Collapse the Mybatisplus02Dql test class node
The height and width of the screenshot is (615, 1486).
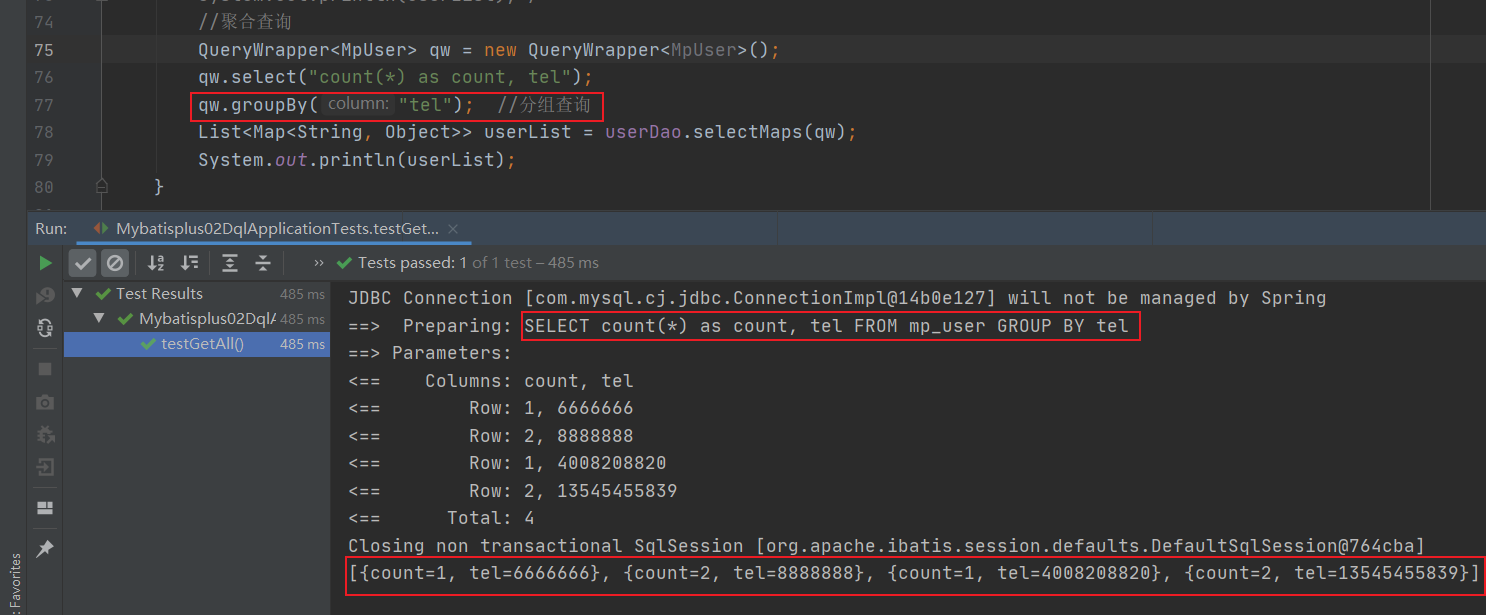pos(99,319)
